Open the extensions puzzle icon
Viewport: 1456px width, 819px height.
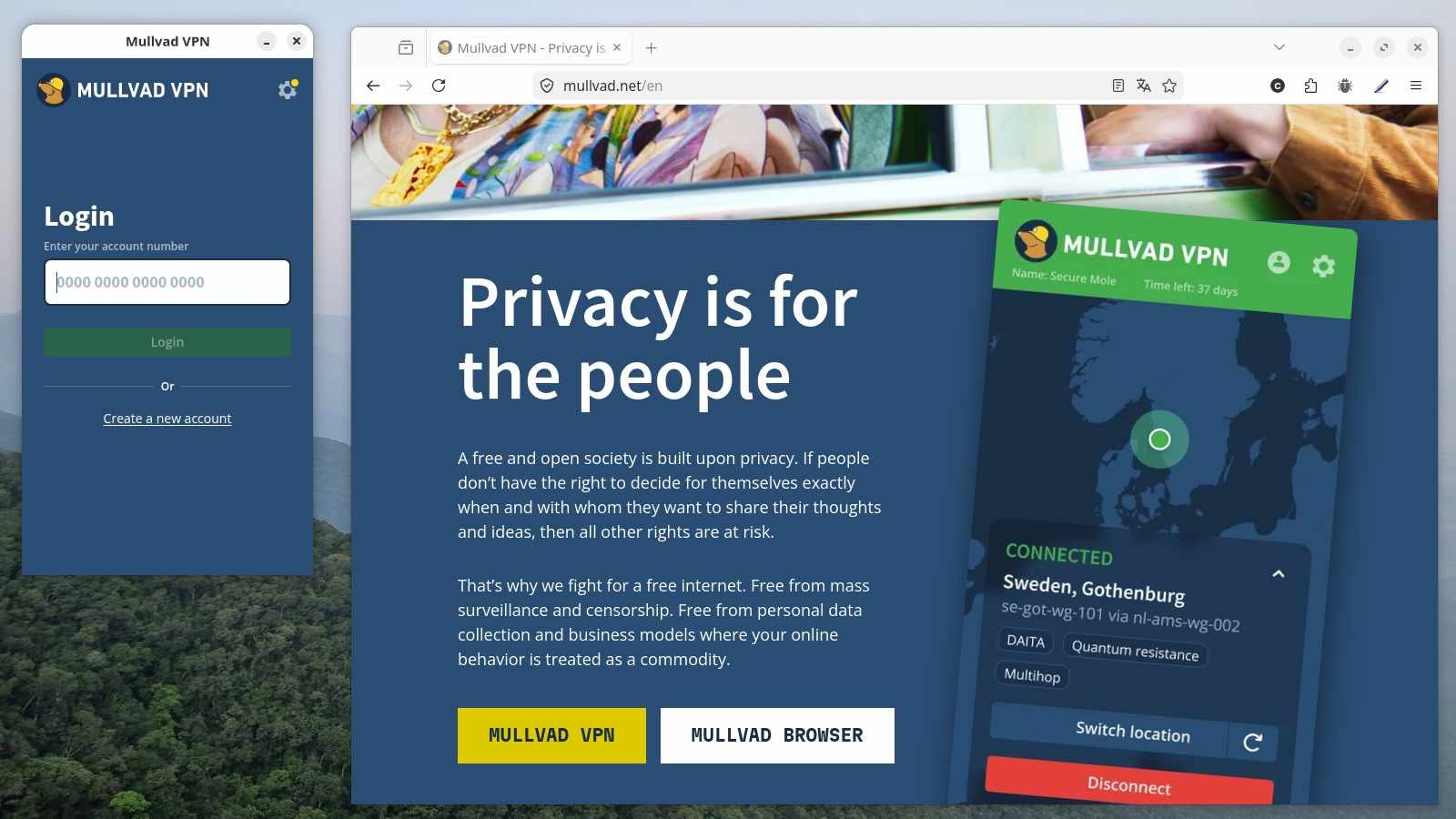coord(1310,86)
